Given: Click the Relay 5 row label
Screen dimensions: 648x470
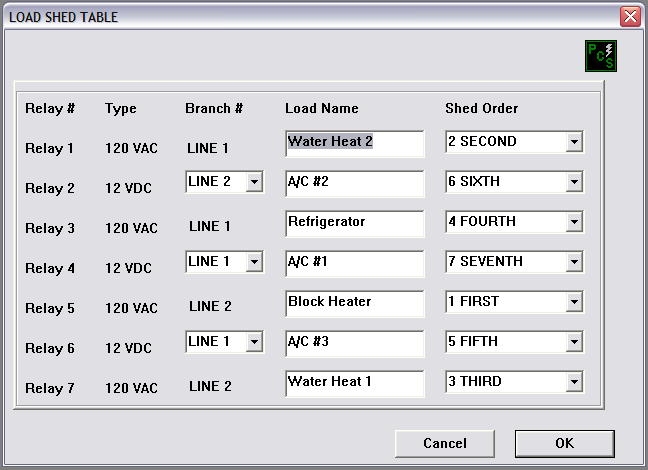Looking at the screenshot, I should pyautogui.click(x=50, y=308).
